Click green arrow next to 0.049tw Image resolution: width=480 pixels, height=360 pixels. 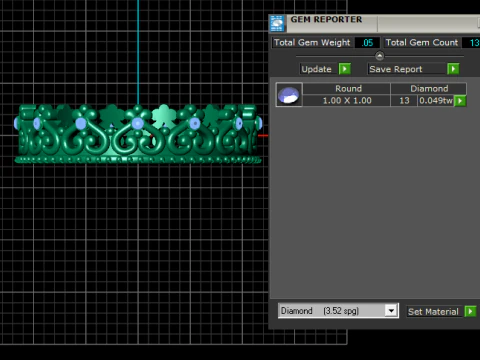point(460,101)
